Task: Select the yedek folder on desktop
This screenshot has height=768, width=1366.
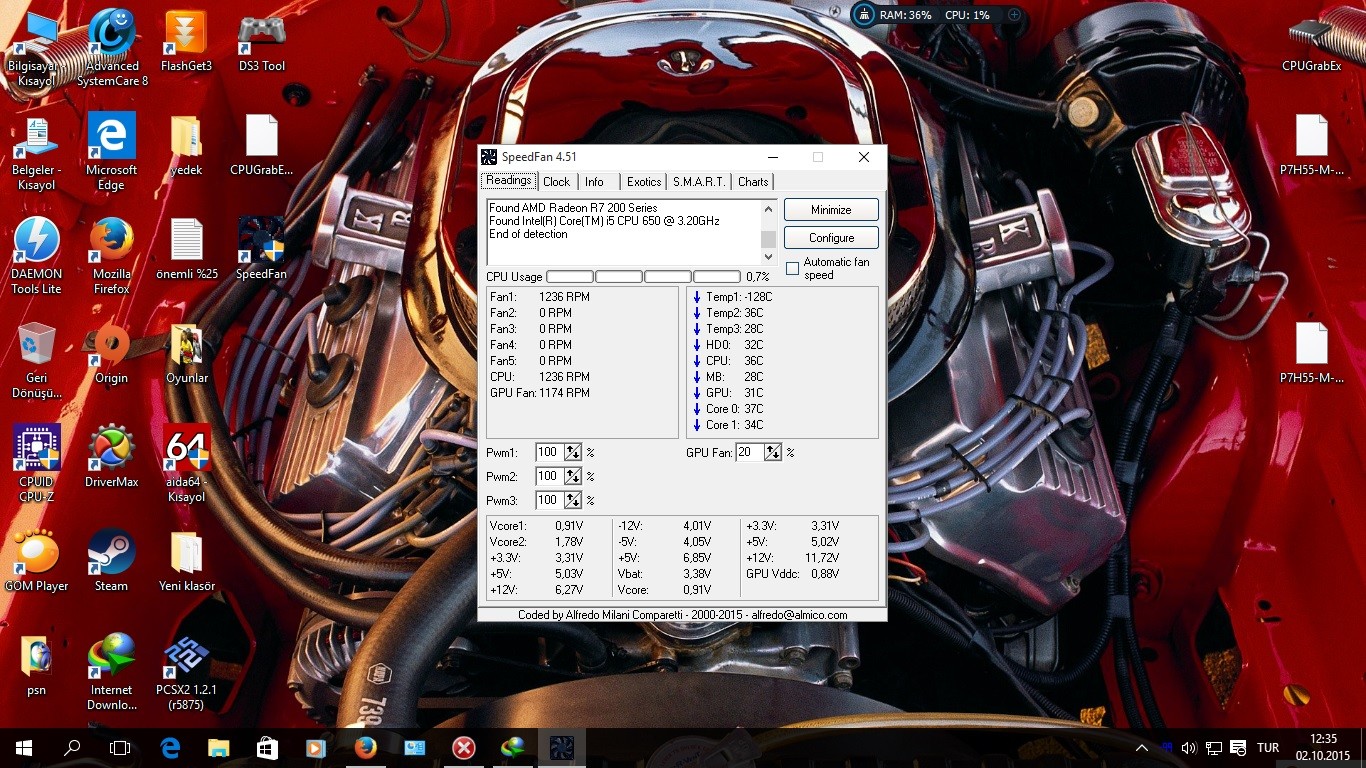Action: click(186, 146)
